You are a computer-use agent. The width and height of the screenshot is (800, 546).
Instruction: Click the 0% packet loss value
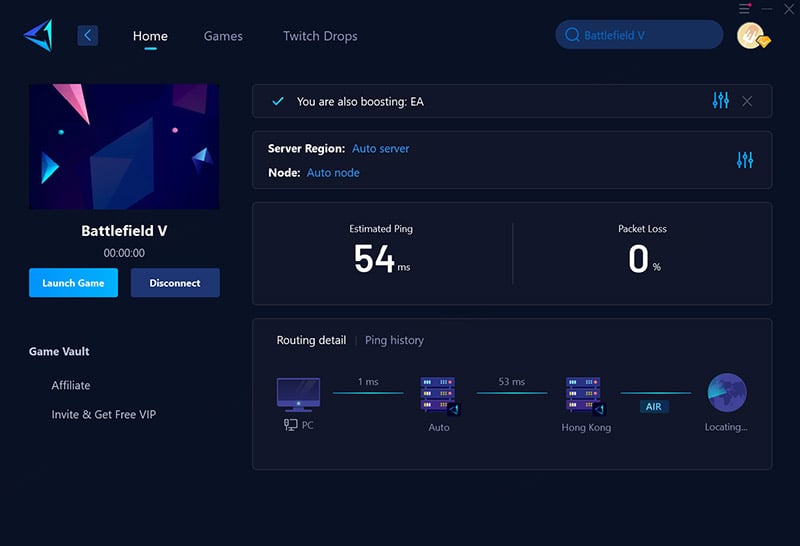point(644,259)
